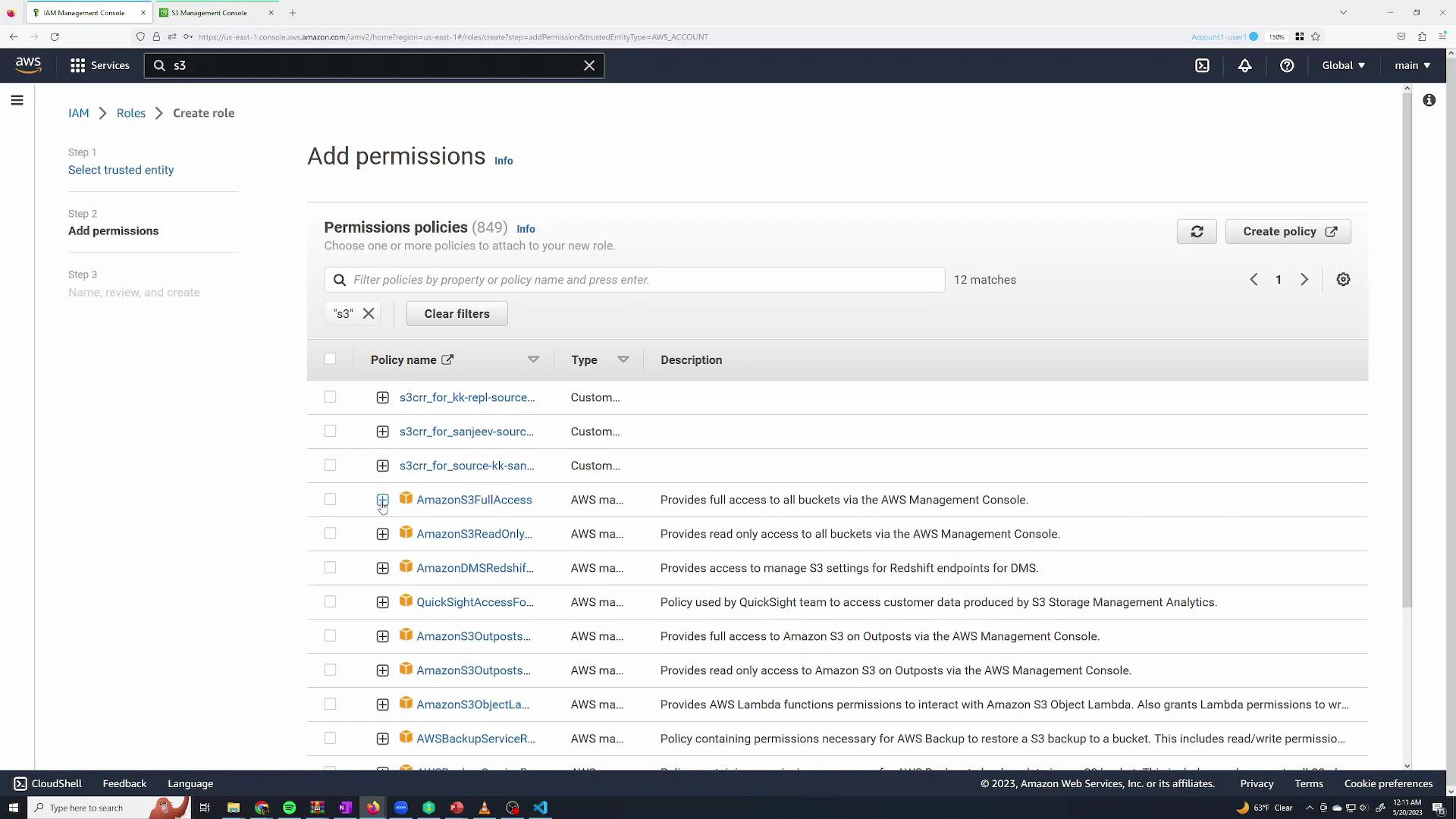Select the s3crr_for_sanjeev-sourc policy checkbox
This screenshot has width=1456, height=819.
click(x=330, y=431)
